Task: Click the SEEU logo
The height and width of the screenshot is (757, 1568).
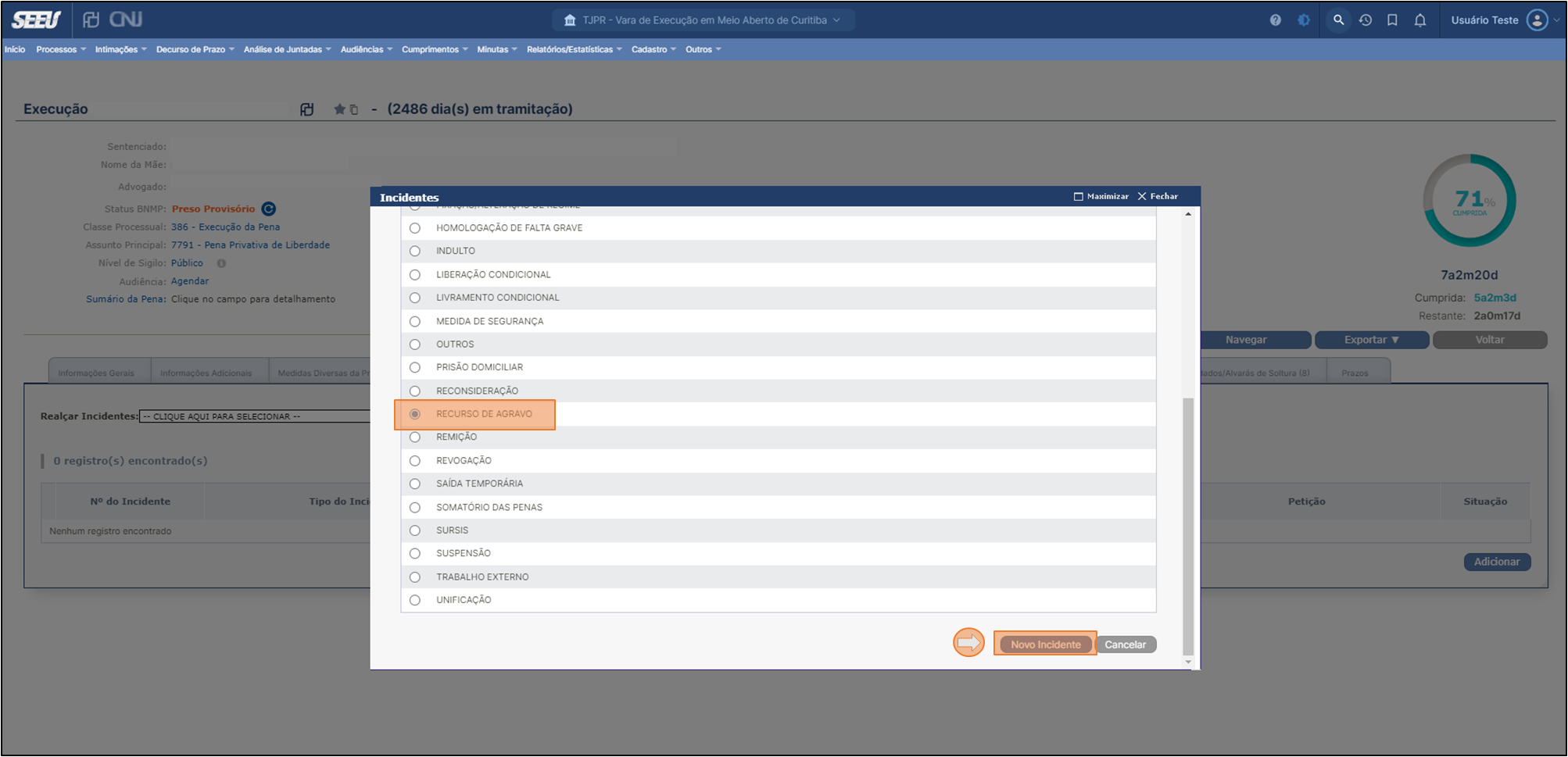Action: (36, 20)
